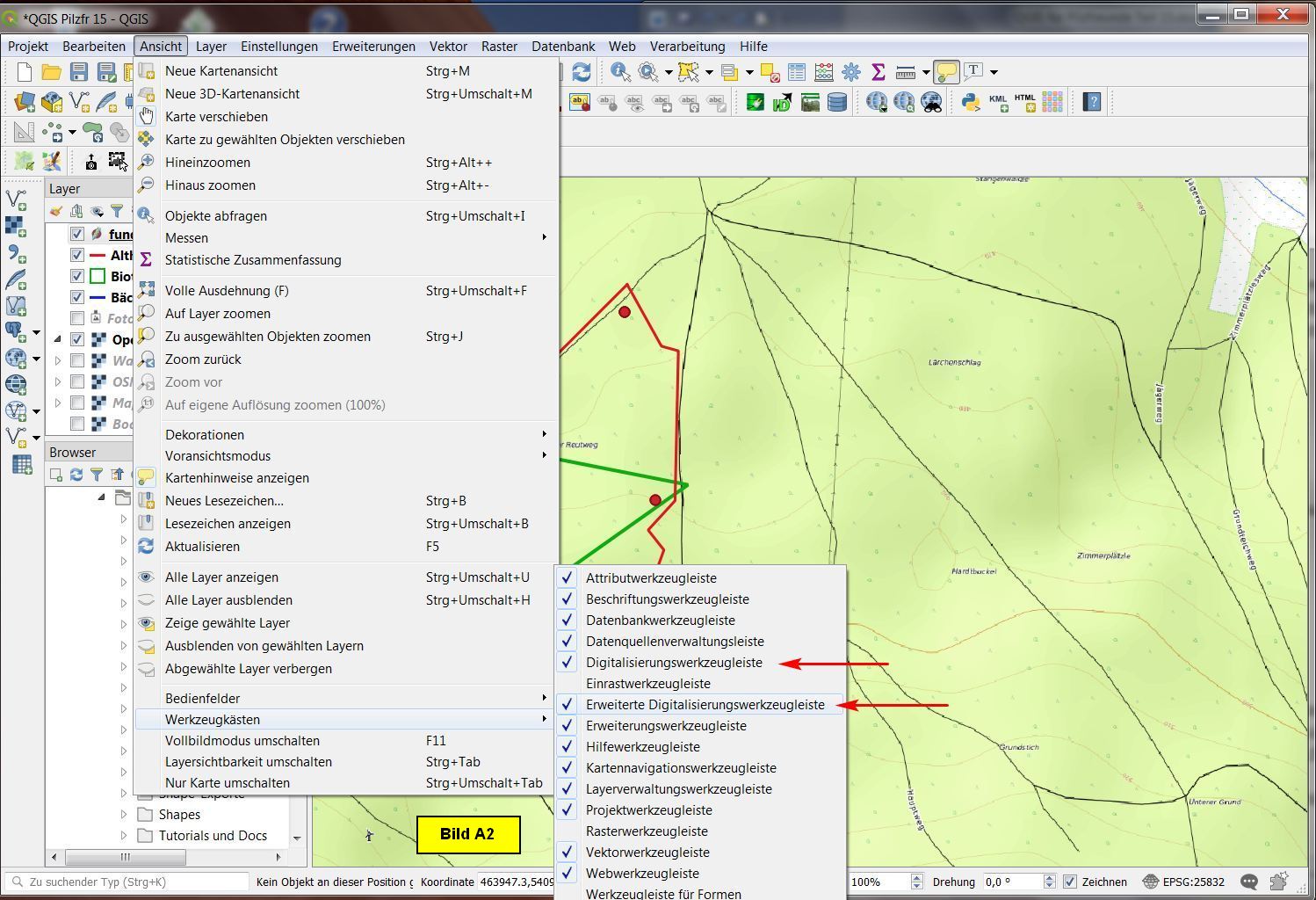This screenshot has height=900, width=1316.
Task: Open the text annotation dropdown arrow
Action: point(994,72)
